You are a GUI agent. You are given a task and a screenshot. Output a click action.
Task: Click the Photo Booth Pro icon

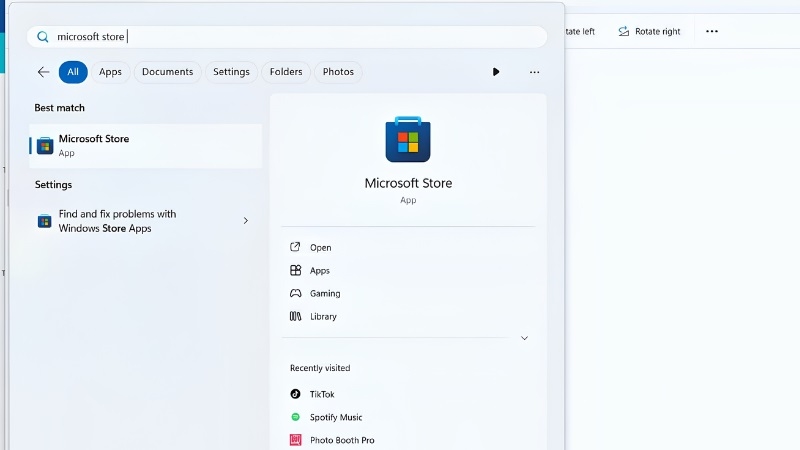click(295, 440)
